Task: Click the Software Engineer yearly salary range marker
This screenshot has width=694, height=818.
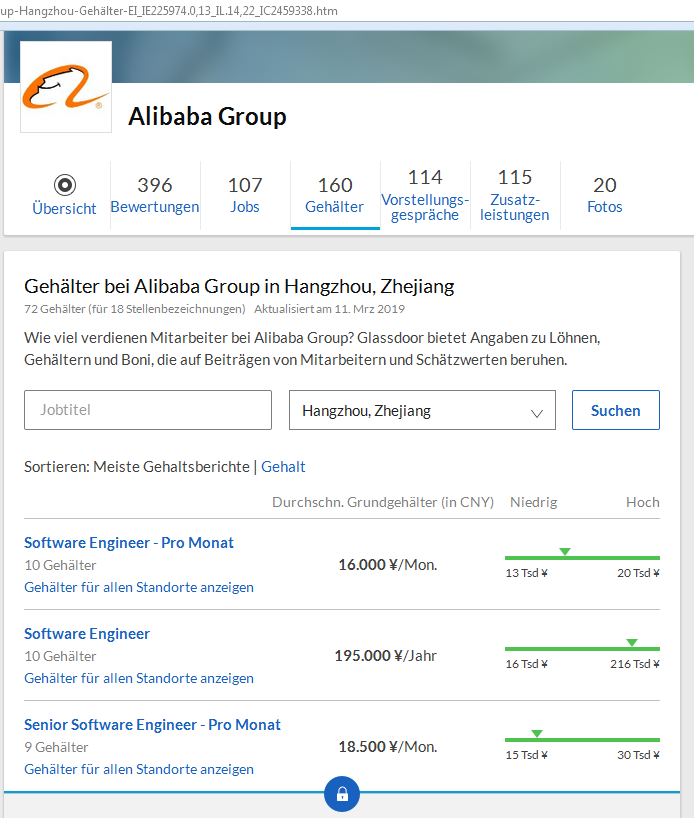Action: [631, 643]
